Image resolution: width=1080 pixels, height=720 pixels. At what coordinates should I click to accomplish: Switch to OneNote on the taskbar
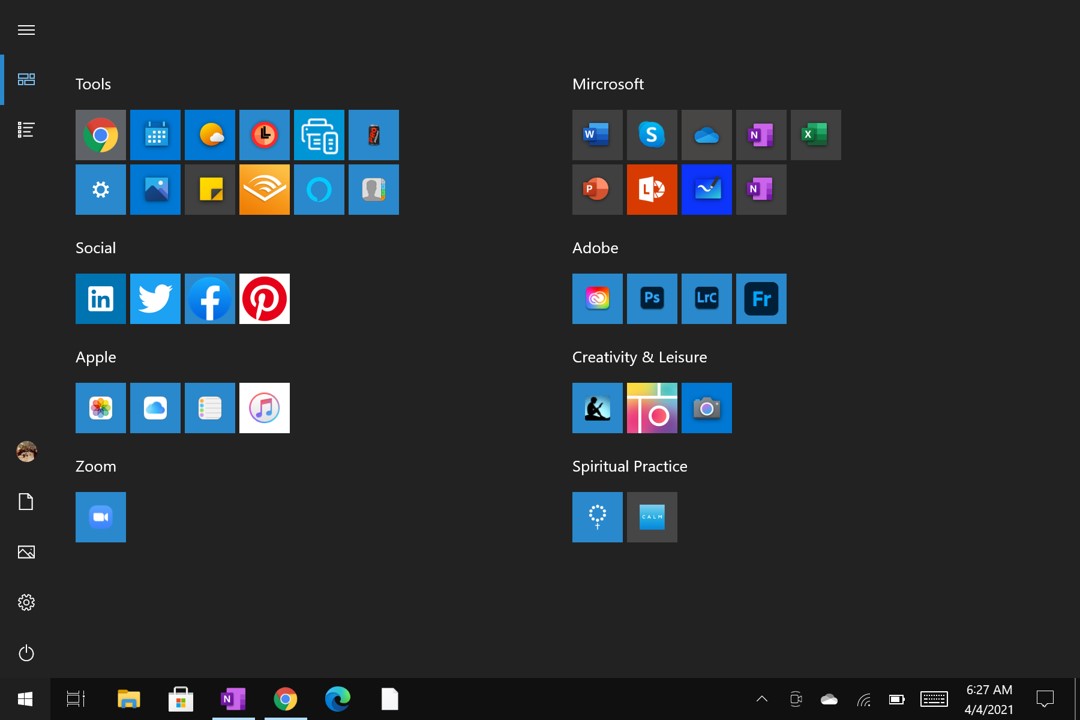tap(233, 699)
